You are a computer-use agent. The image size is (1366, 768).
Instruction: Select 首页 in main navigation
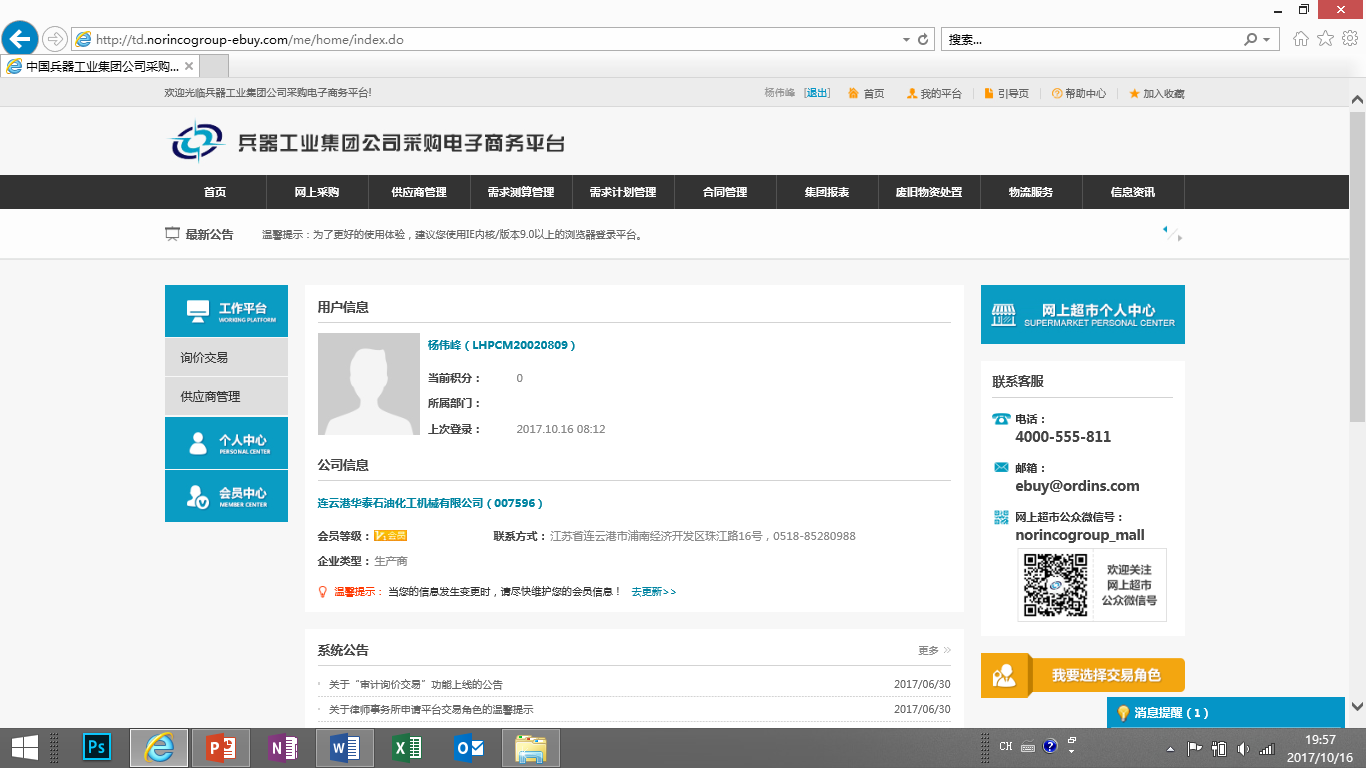click(215, 192)
